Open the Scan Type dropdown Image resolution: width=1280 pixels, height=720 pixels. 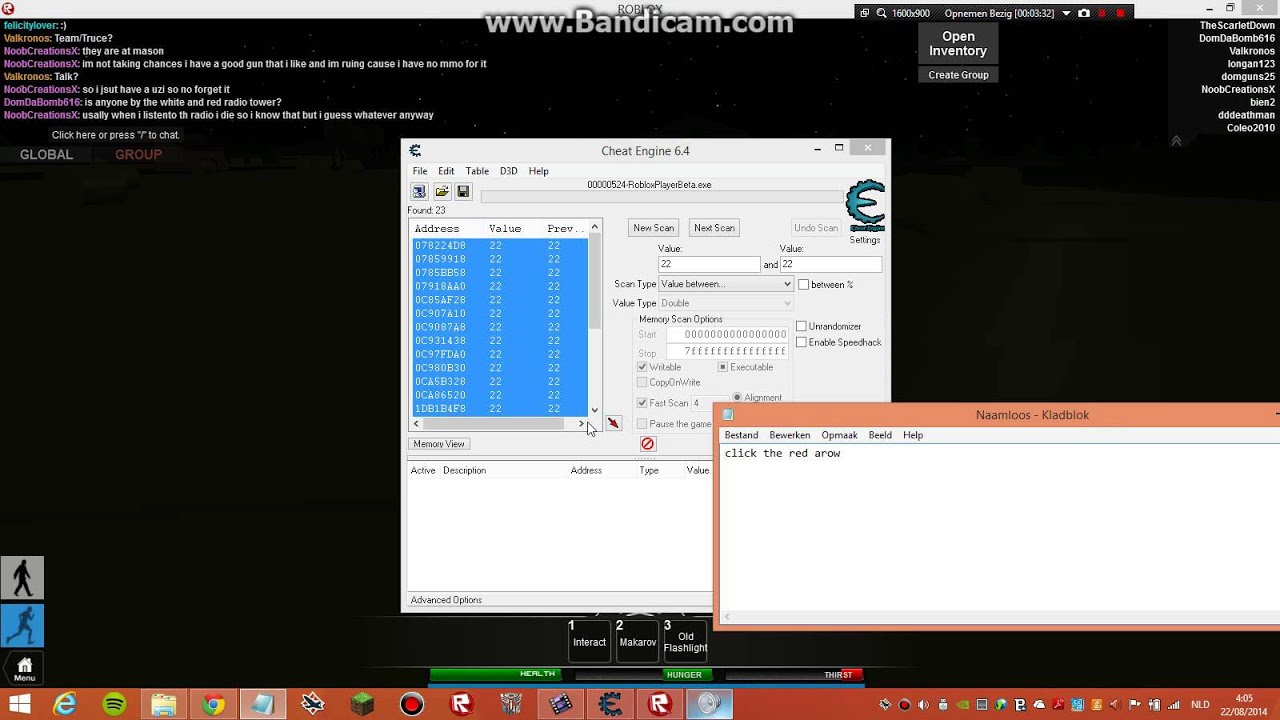coord(726,284)
